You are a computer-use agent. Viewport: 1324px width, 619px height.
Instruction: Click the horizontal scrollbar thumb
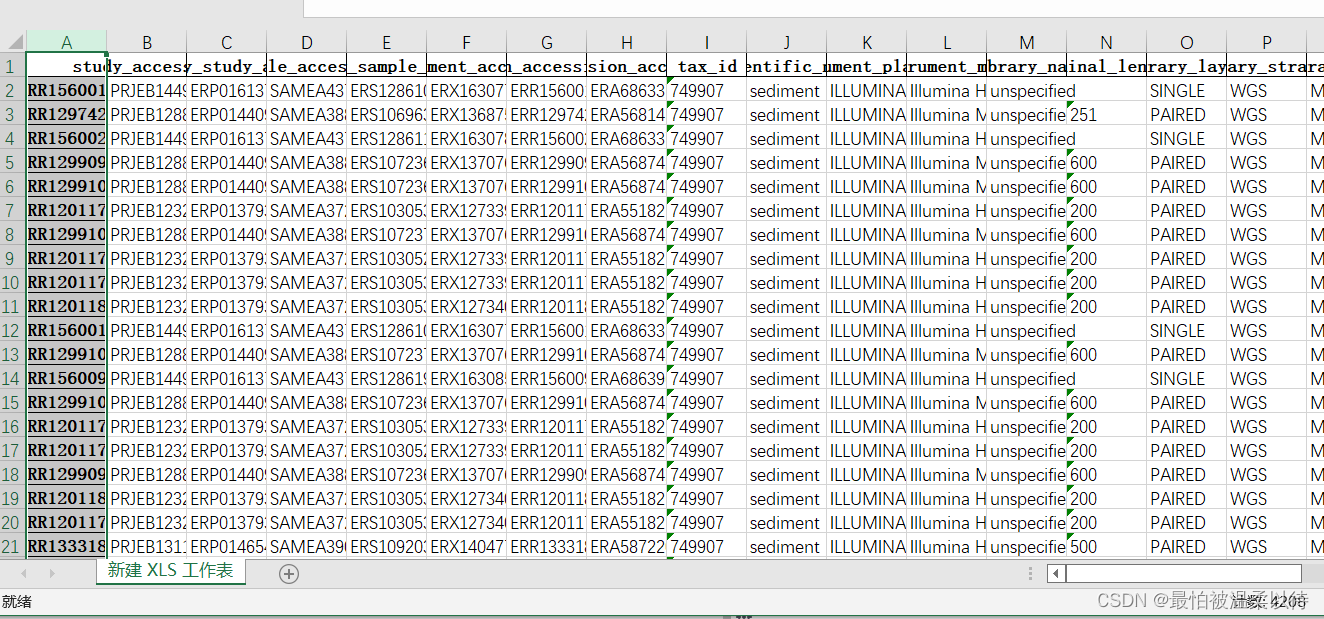tap(1183, 573)
